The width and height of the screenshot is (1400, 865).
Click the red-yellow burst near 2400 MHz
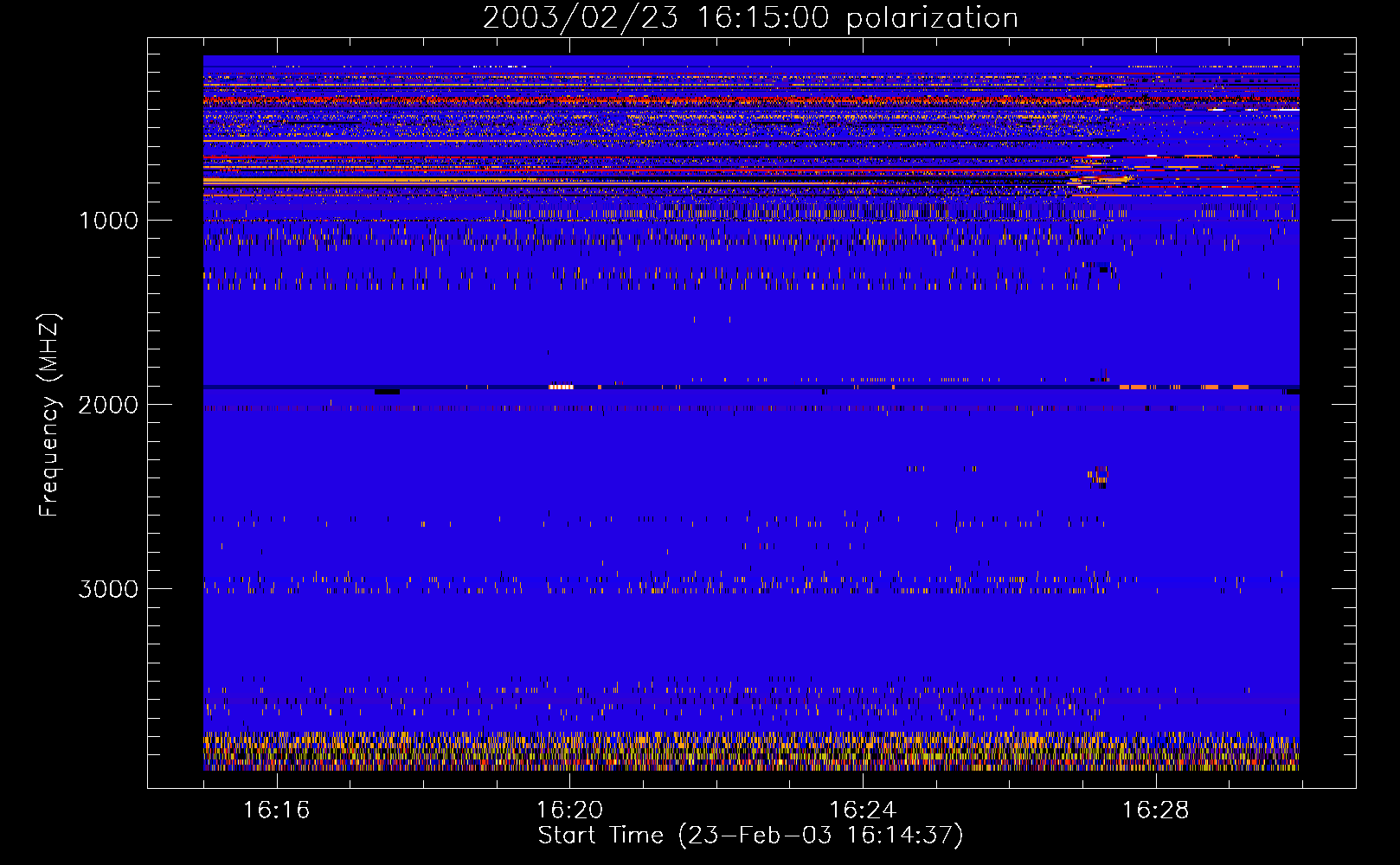[x=1099, y=477]
